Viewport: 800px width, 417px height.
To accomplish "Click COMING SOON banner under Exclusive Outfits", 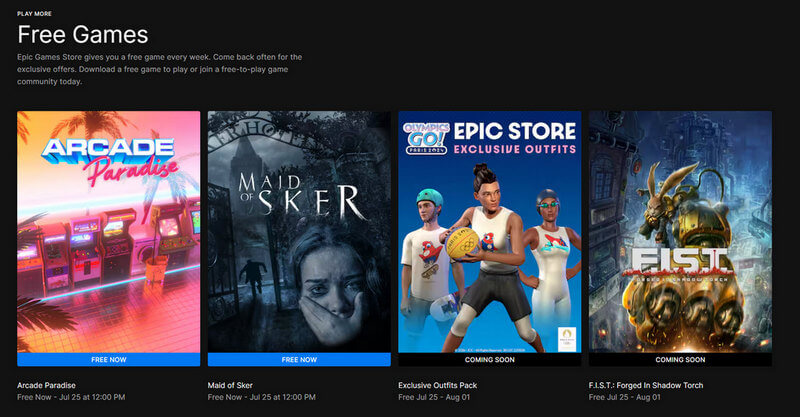I will [490, 359].
